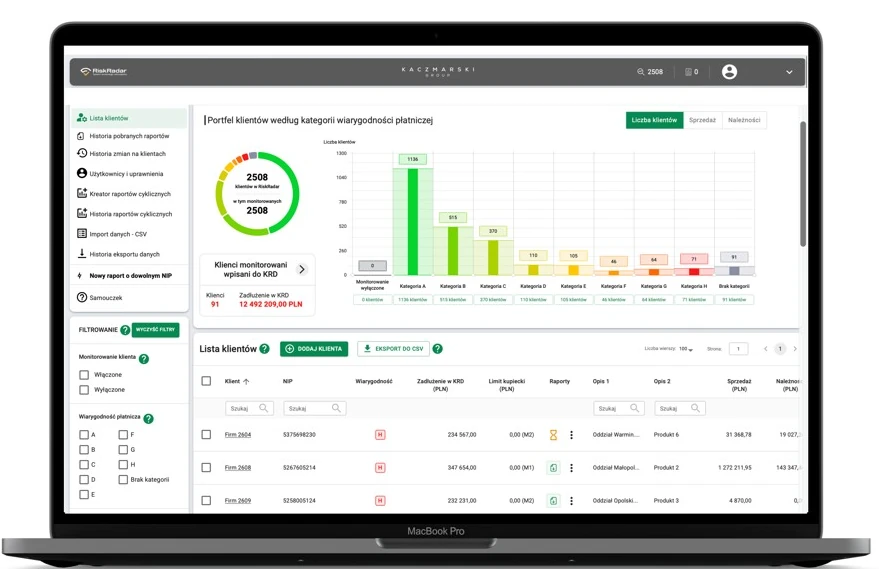Enable the Włączone monitoring checkbox
Viewport: 879px width, 569px height.
[x=84, y=374]
